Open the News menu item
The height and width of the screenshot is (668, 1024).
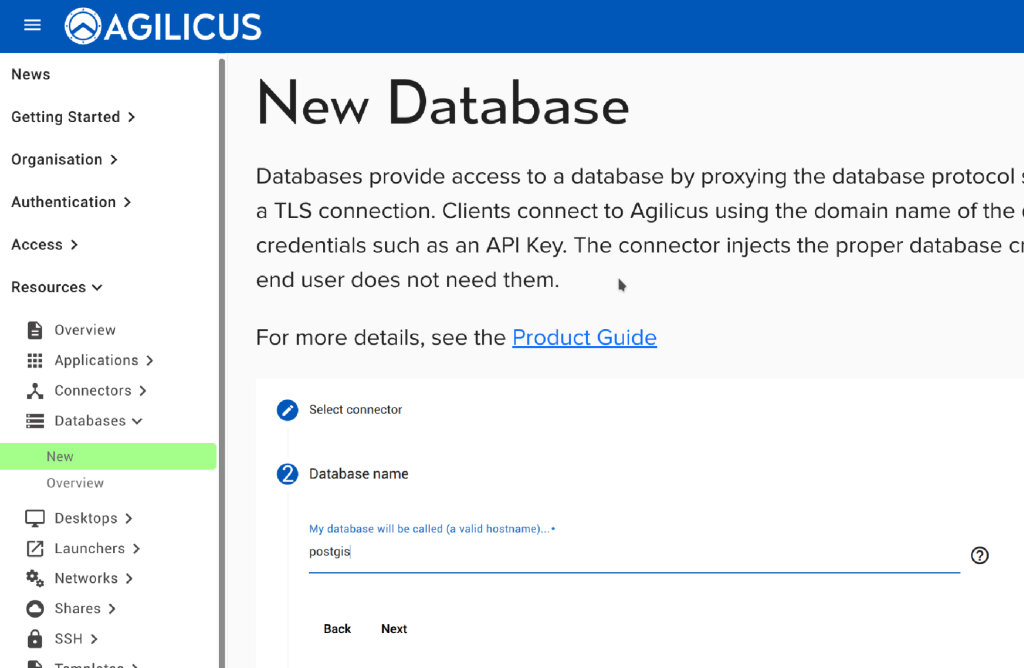(x=31, y=74)
